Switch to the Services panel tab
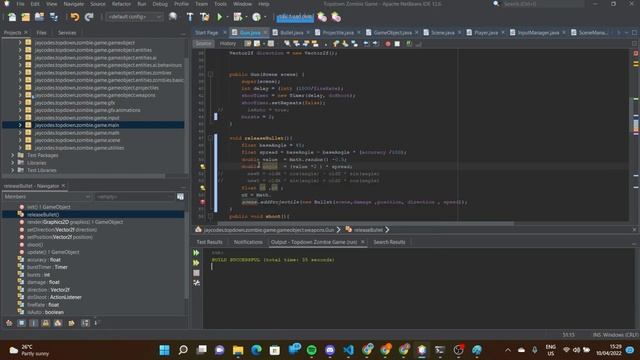 [67, 33]
